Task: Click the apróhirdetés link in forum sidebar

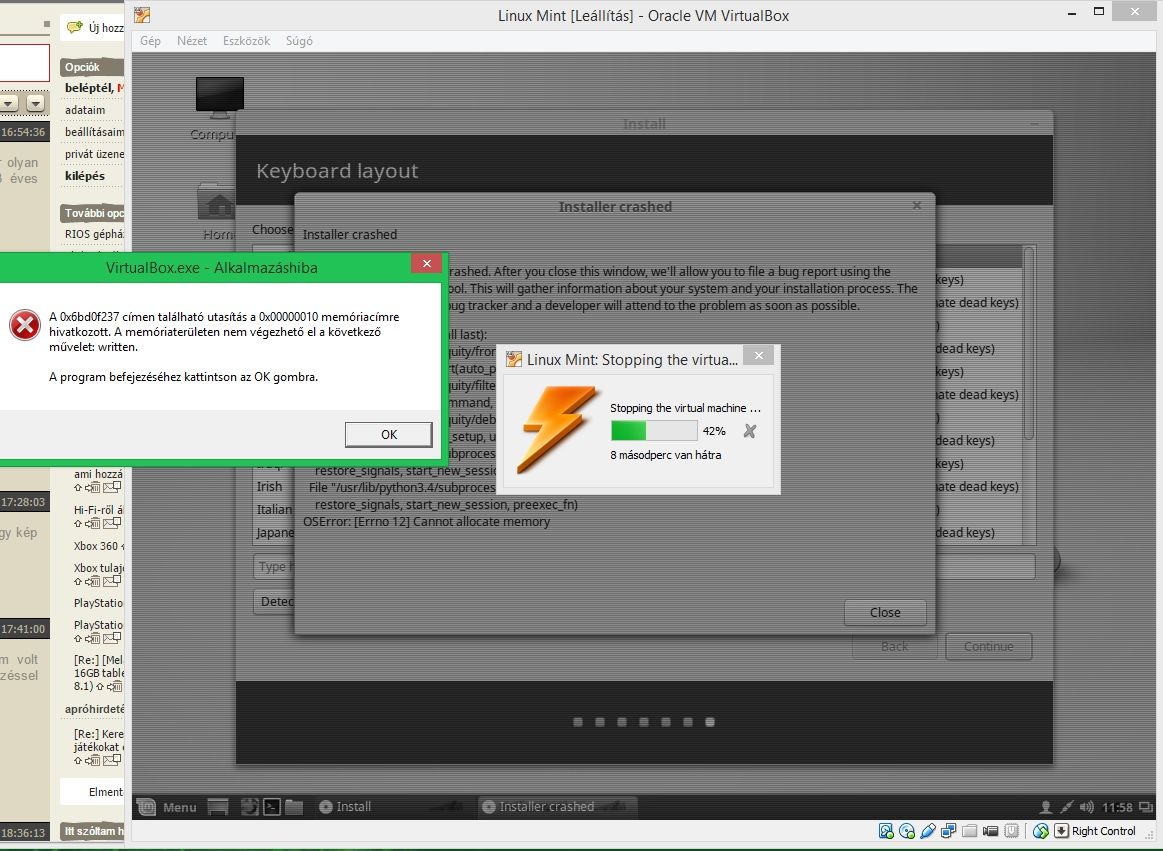Action: pyautogui.click(x=94, y=709)
